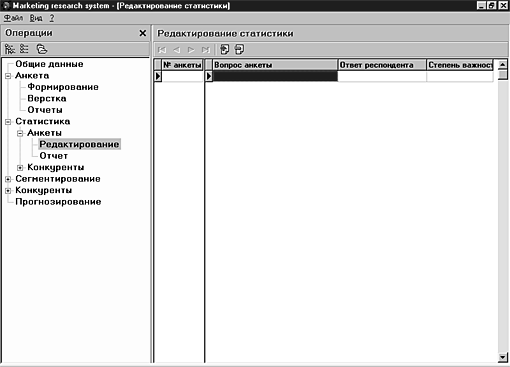510x367 pixels.
Task: Open the ? help menu
Action: [52, 18]
